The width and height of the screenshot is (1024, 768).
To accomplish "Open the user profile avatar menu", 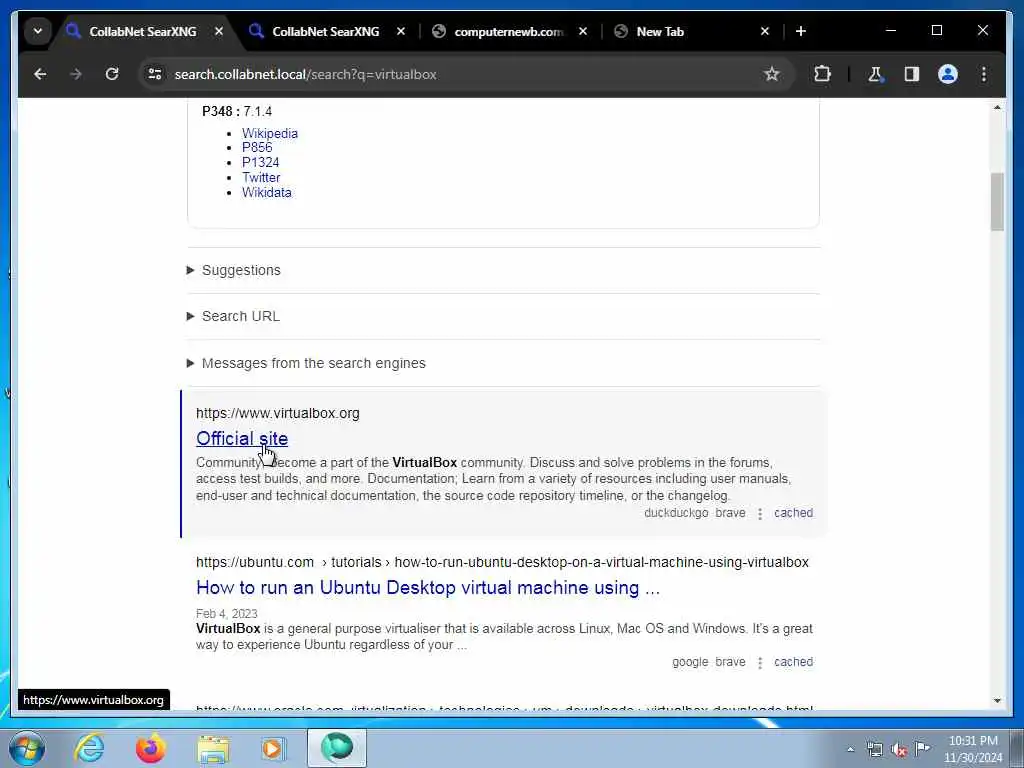I will [948, 74].
